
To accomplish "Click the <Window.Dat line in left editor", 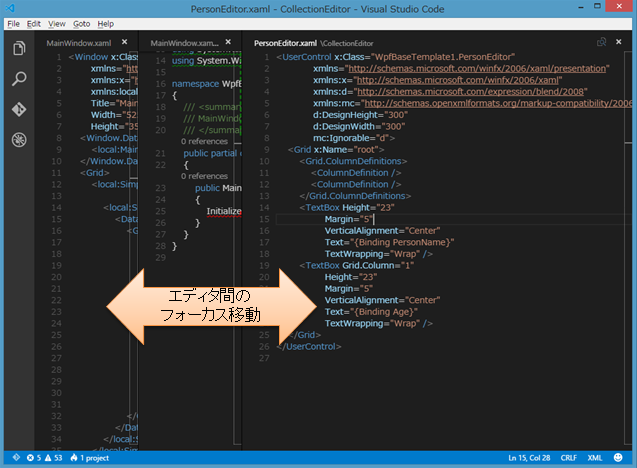I will pos(109,138).
